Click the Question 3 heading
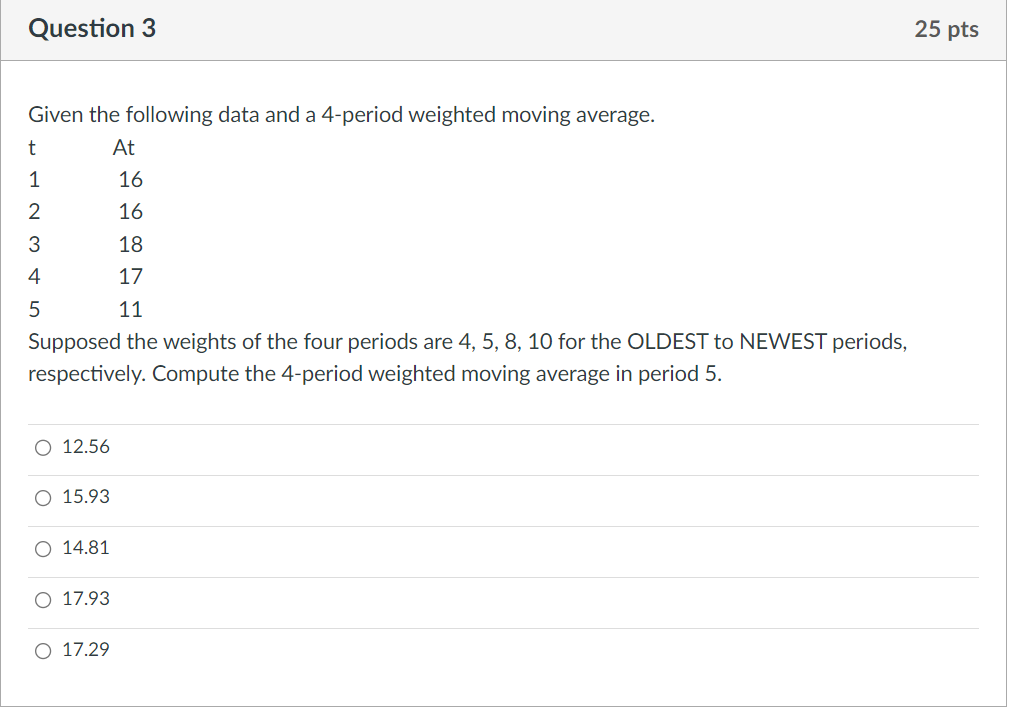 pyautogui.click(x=93, y=28)
